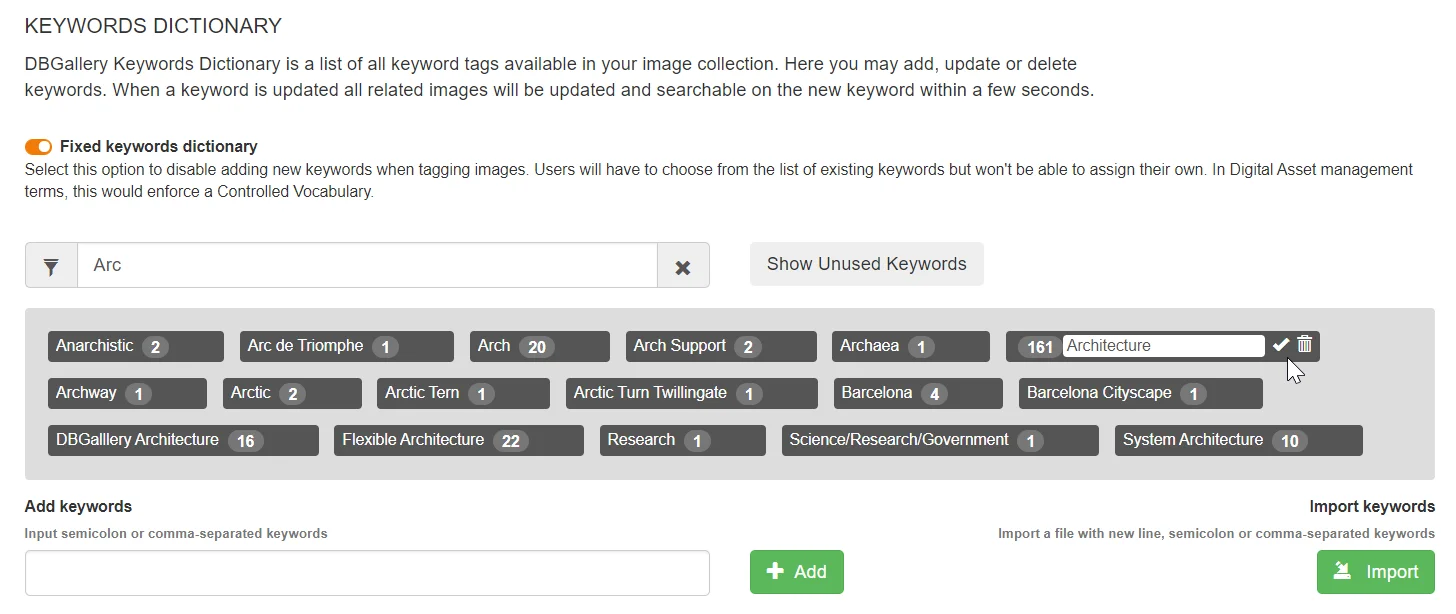Click the filter text box containing Arc
Image resolution: width=1456 pixels, height=614 pixels.
point(367,266)
